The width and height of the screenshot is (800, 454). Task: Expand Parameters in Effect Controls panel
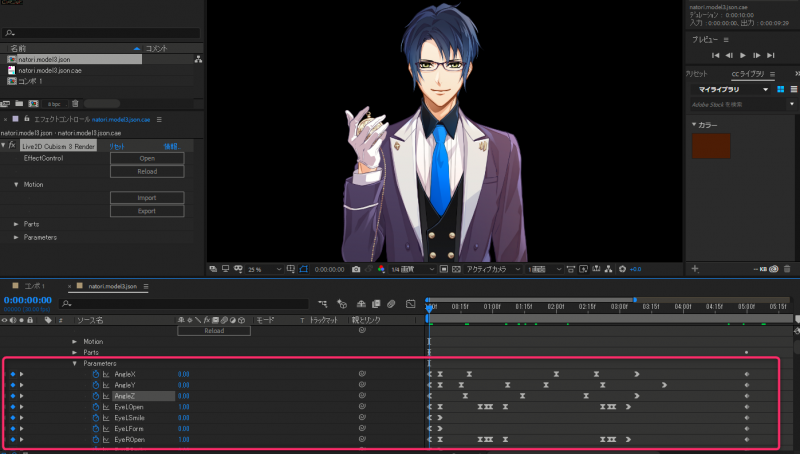[x=16, y=237]
